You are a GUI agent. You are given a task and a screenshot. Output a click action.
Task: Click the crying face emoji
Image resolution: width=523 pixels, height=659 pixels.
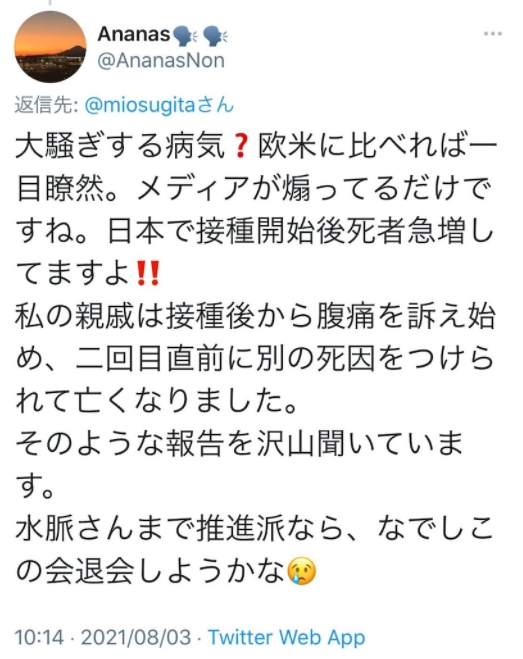301,570
